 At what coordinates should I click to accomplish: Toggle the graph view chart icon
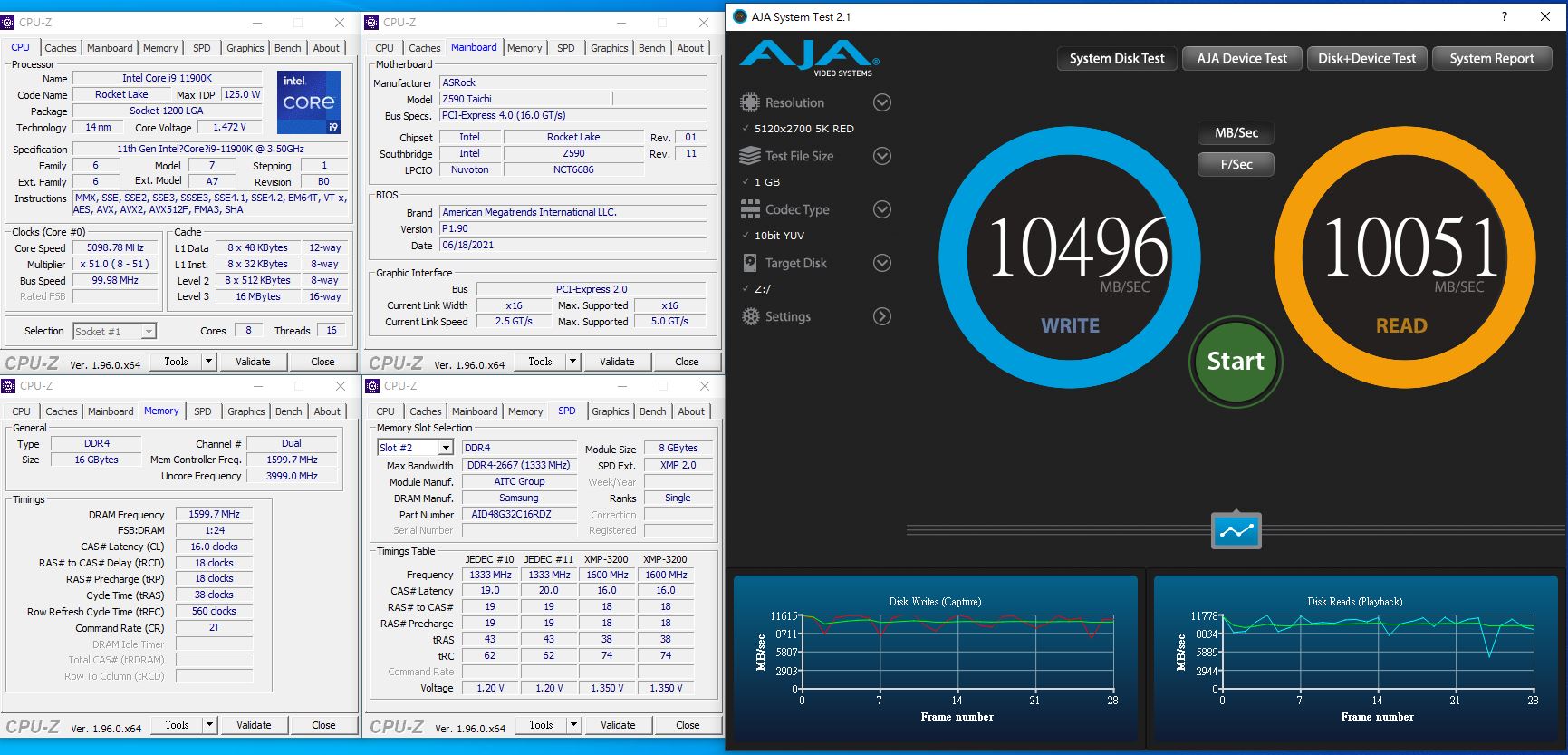1236,530
